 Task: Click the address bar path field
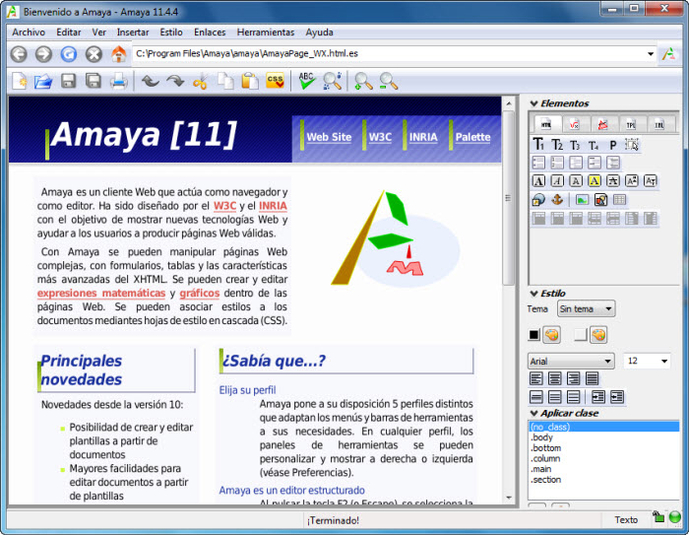[389, 54]
